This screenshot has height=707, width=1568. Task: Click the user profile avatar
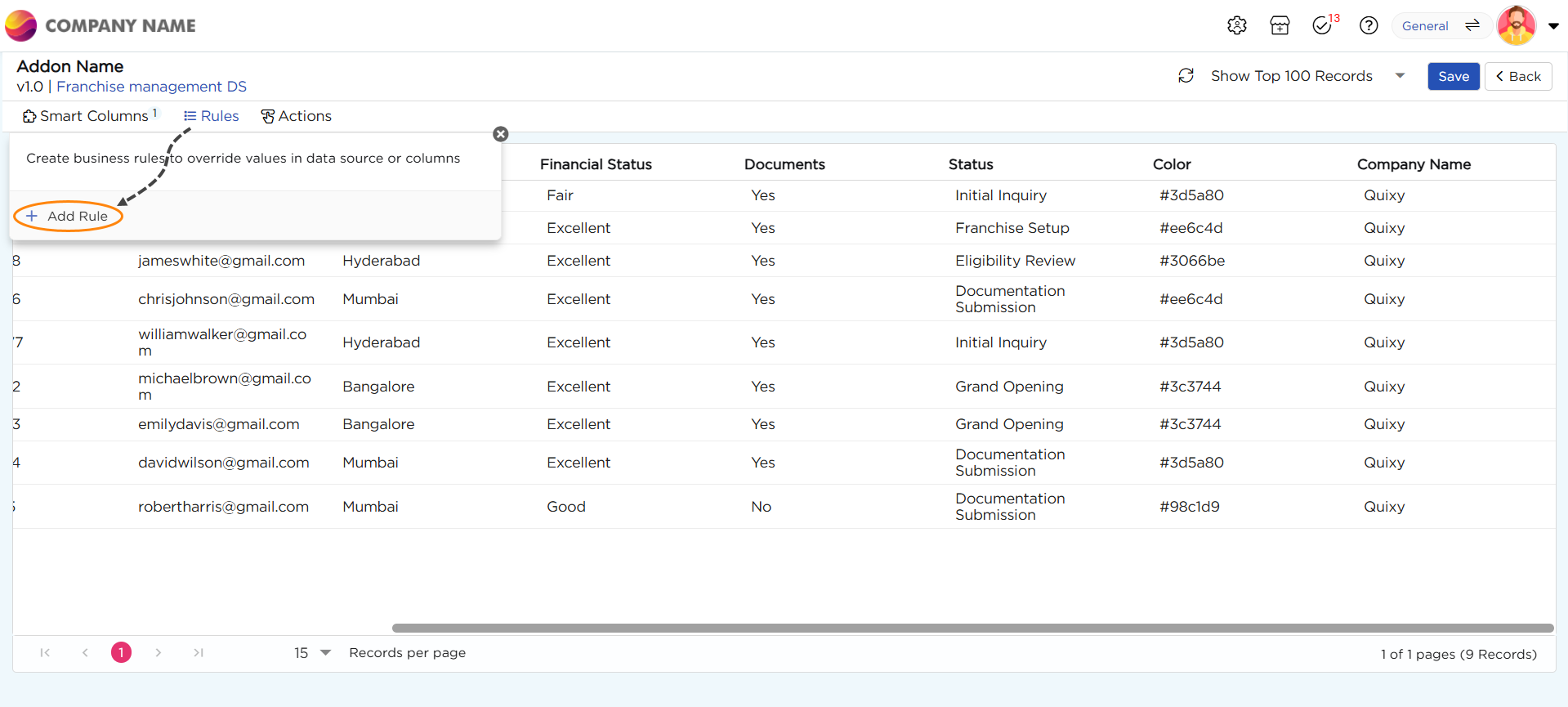(x=1516, y=25)
